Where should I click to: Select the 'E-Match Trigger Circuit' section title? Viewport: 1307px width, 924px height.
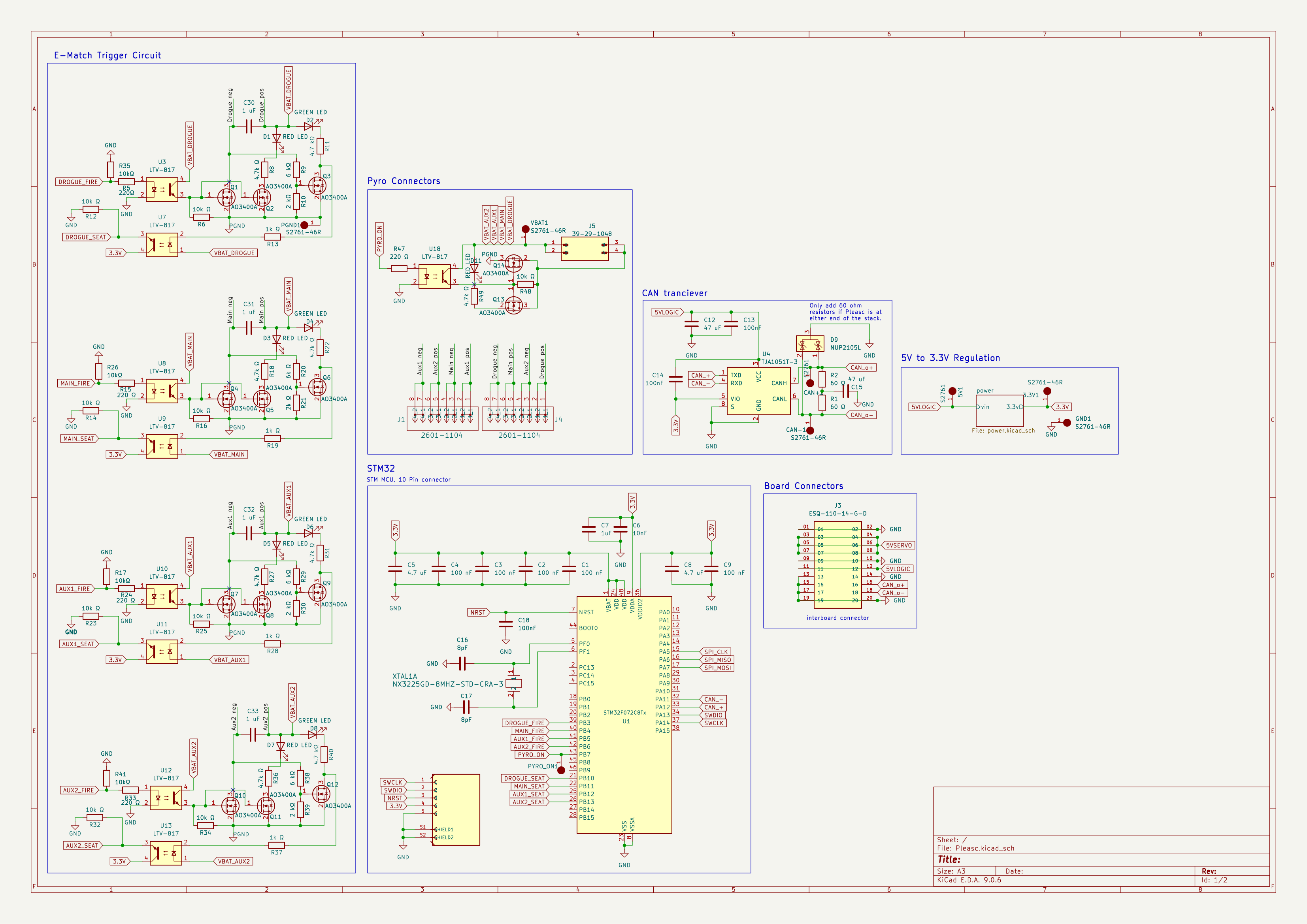108,55
